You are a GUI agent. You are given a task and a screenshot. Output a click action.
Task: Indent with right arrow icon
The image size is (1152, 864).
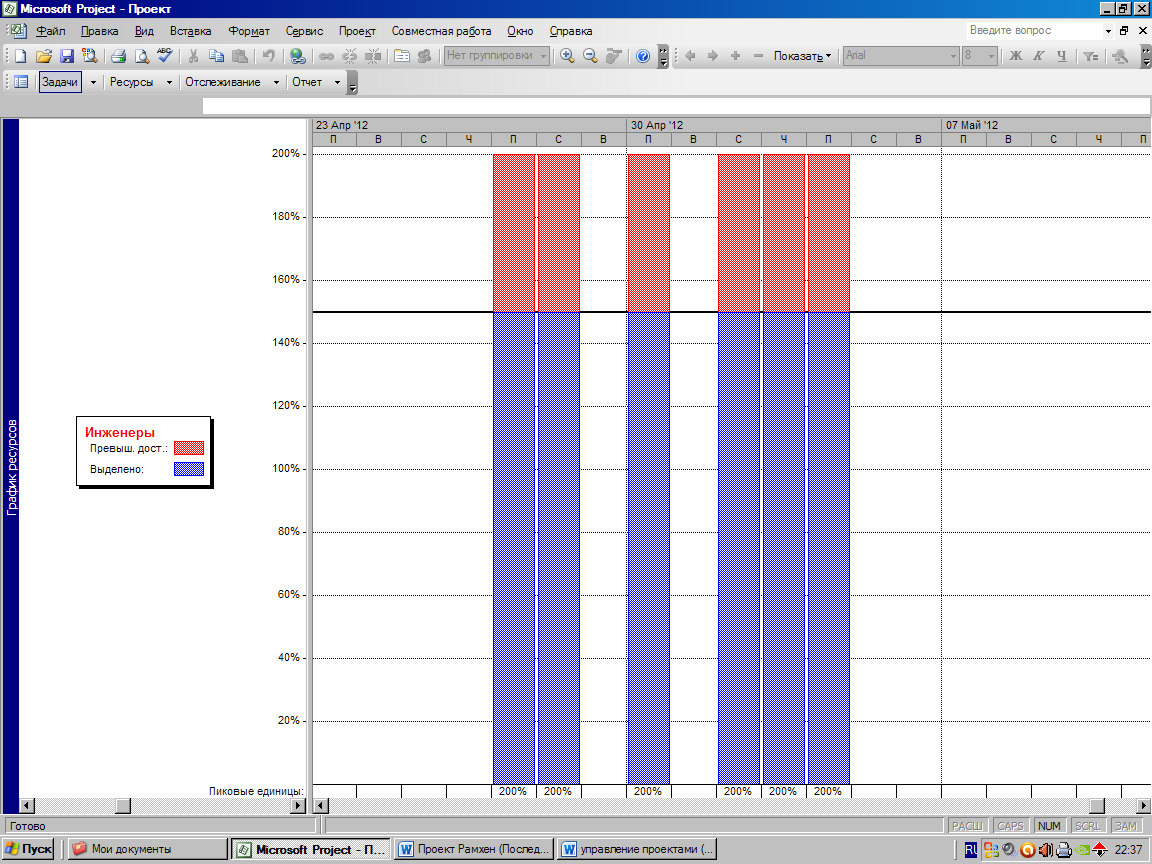[713, 56]
